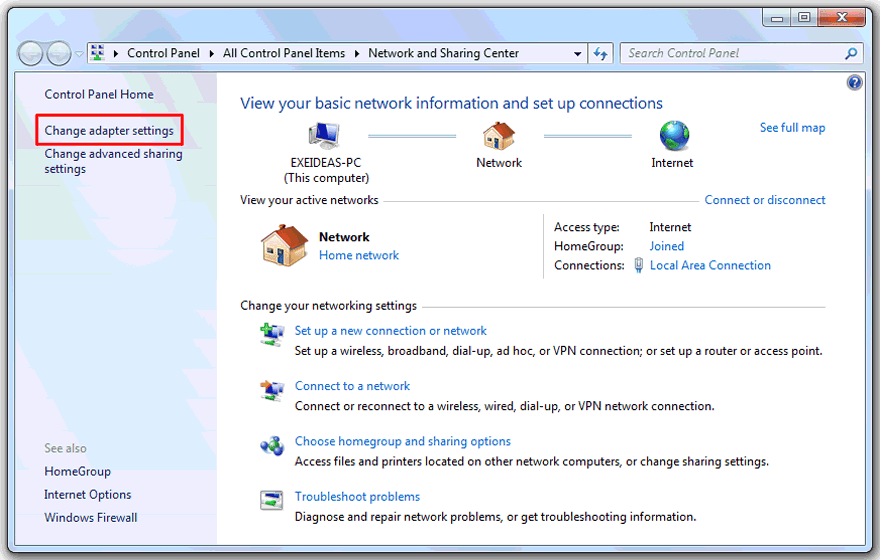Expand the arrow after Control Panel breadcrumb
This screenshot has height=560, width=880.
coord(212,54)
